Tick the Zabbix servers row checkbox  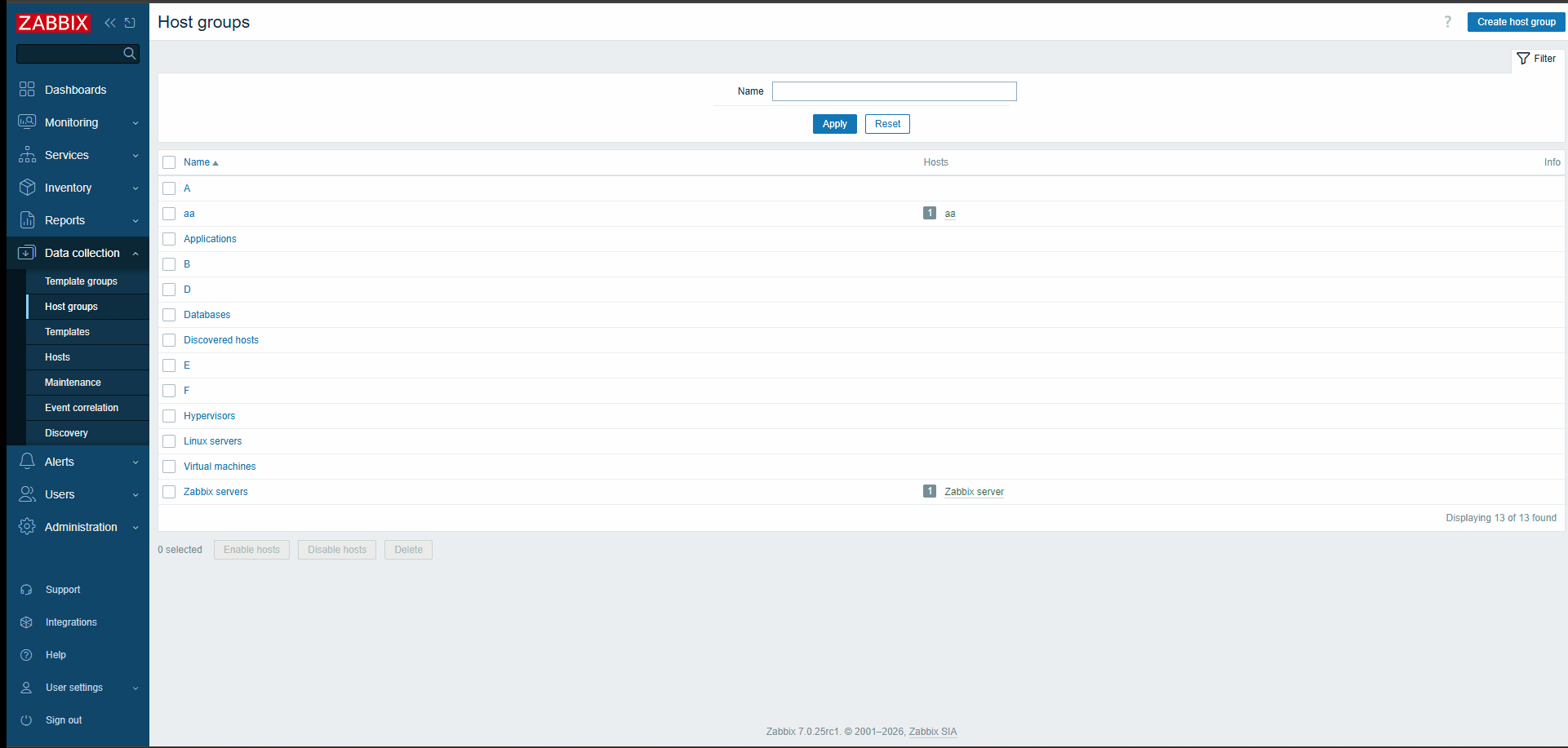(169, 492)
